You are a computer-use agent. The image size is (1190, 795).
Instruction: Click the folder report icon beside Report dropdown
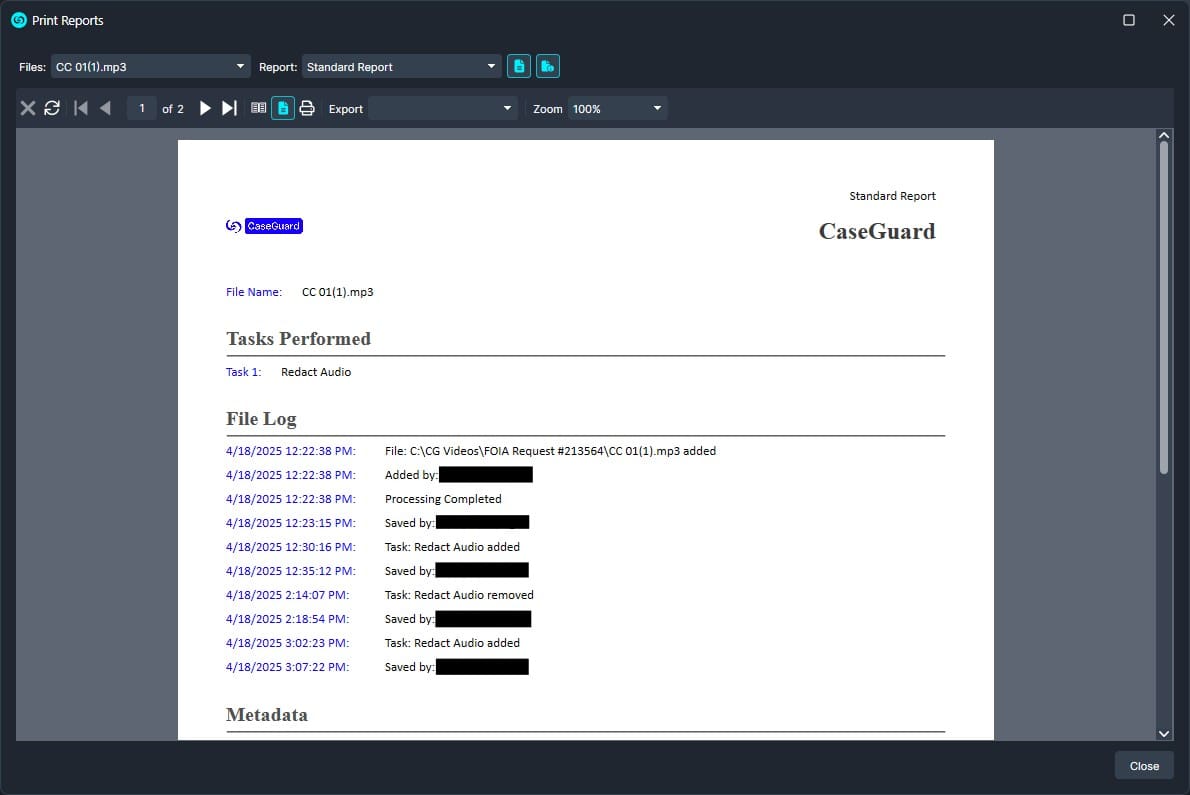click(x=547, y=67)
